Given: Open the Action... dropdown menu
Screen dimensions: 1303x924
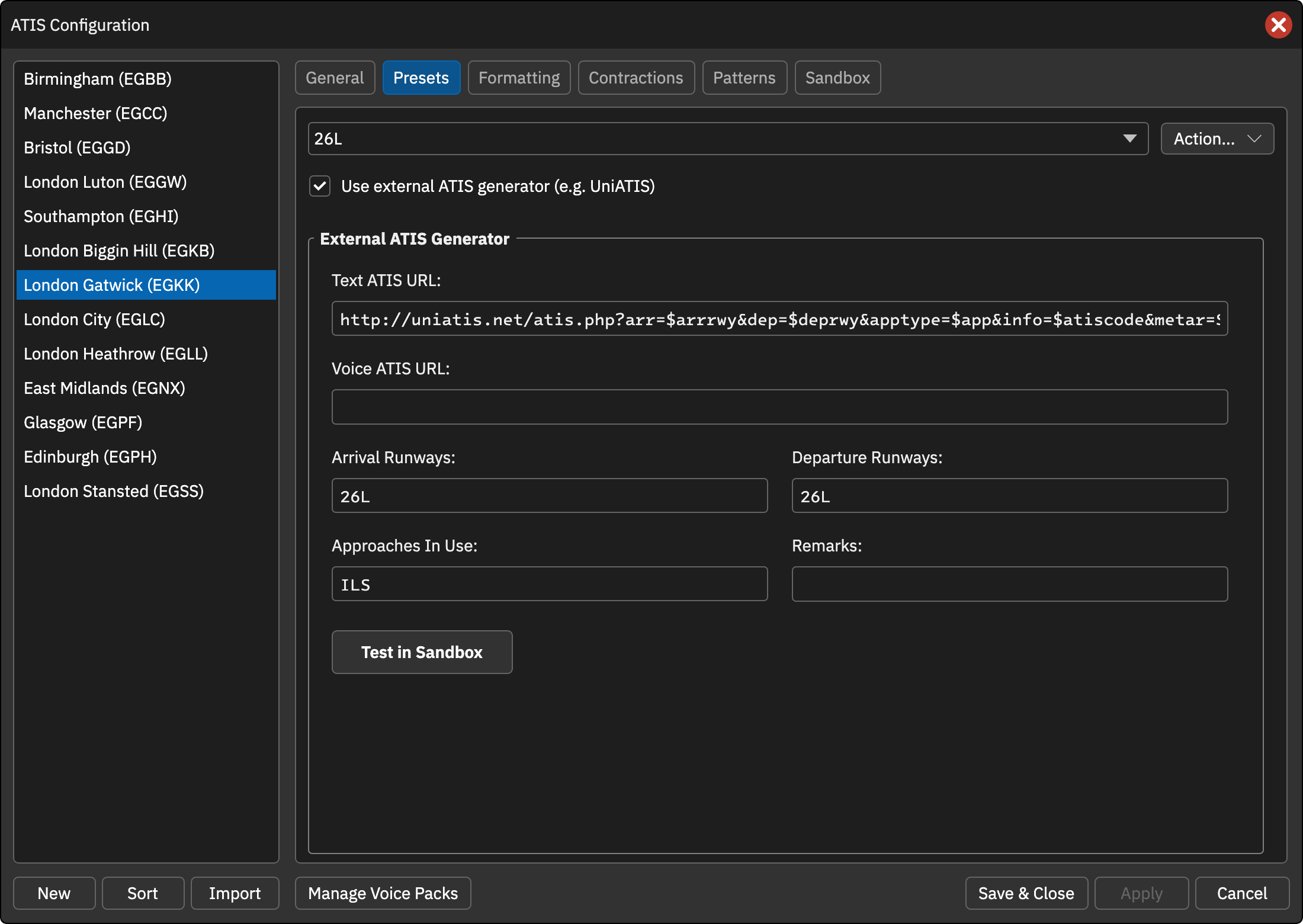Looking at the screenshot, I should click(x=1217, y=139).
